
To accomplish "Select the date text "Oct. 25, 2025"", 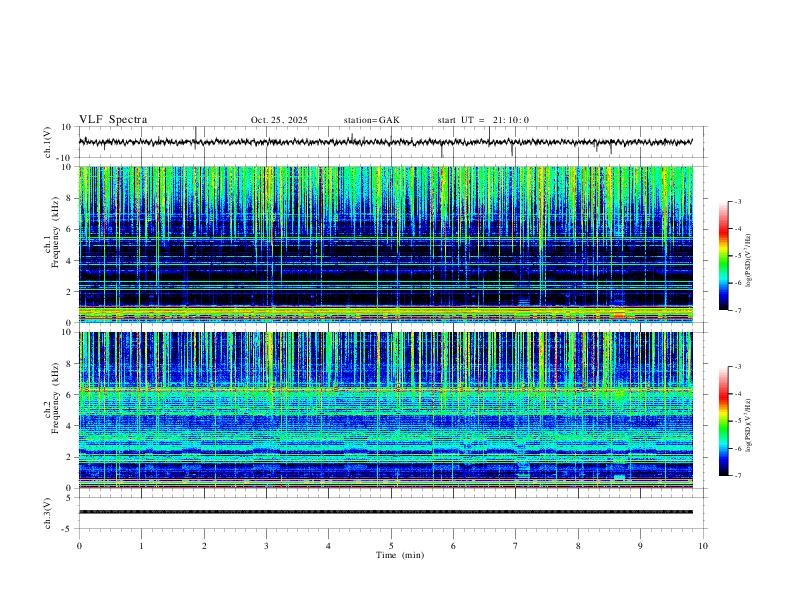I will click(279, 120).
